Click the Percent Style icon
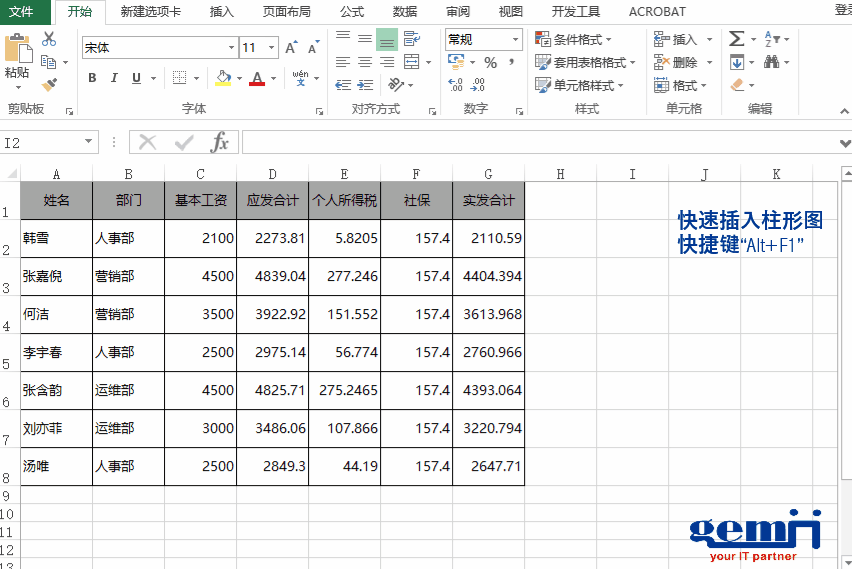 [490, 62]
